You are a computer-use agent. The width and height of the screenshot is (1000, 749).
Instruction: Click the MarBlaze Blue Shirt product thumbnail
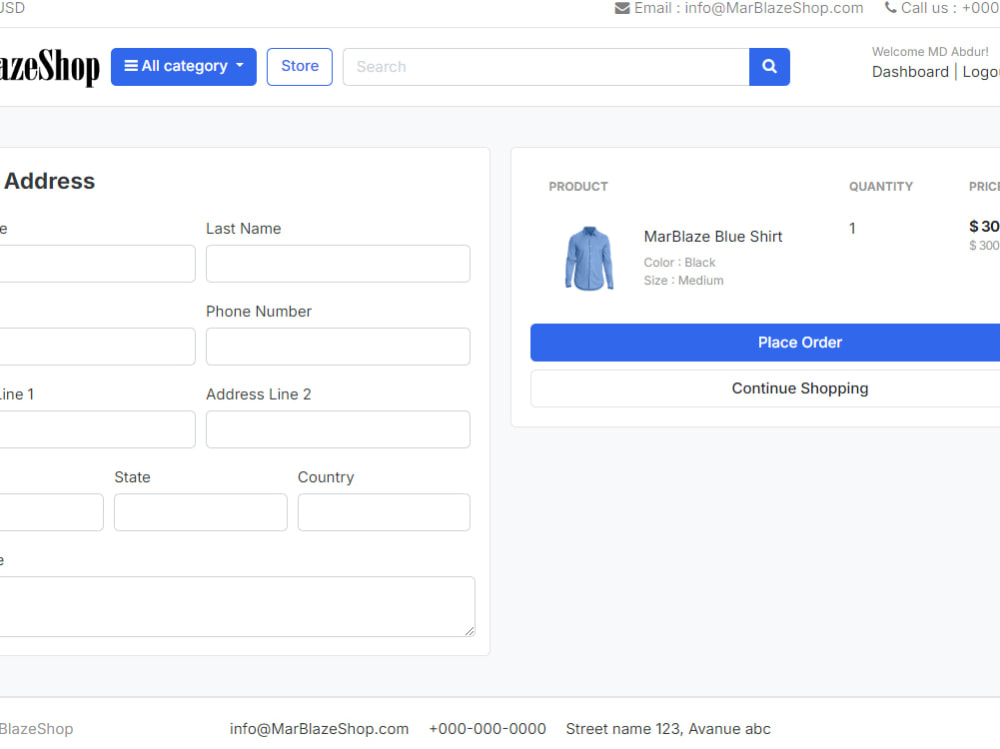coord(589,258)
